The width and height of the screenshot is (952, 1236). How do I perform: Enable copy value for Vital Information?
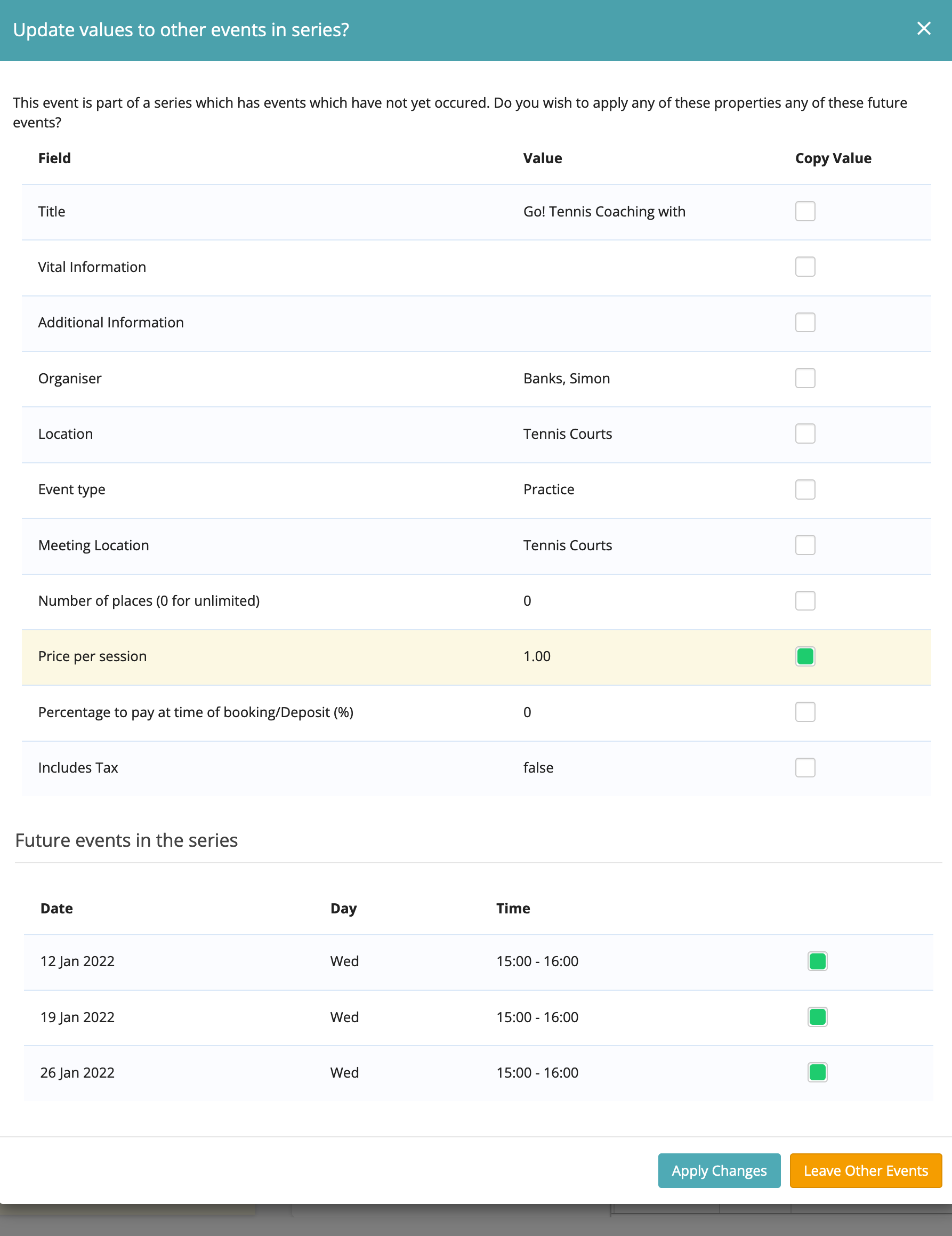tap(804, 267)
